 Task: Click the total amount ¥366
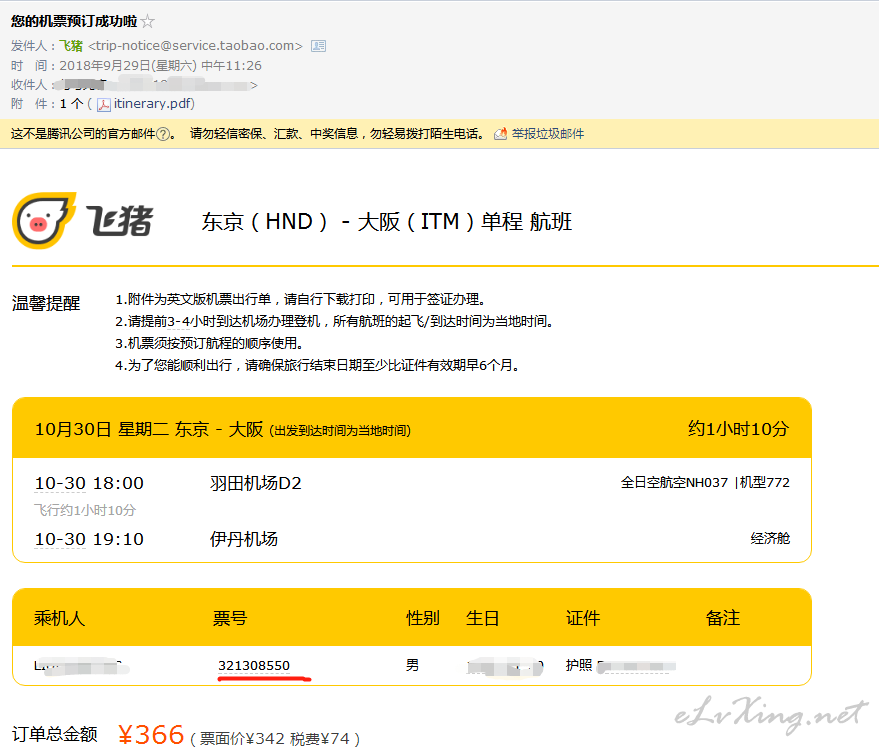click(x=153, y=732)
